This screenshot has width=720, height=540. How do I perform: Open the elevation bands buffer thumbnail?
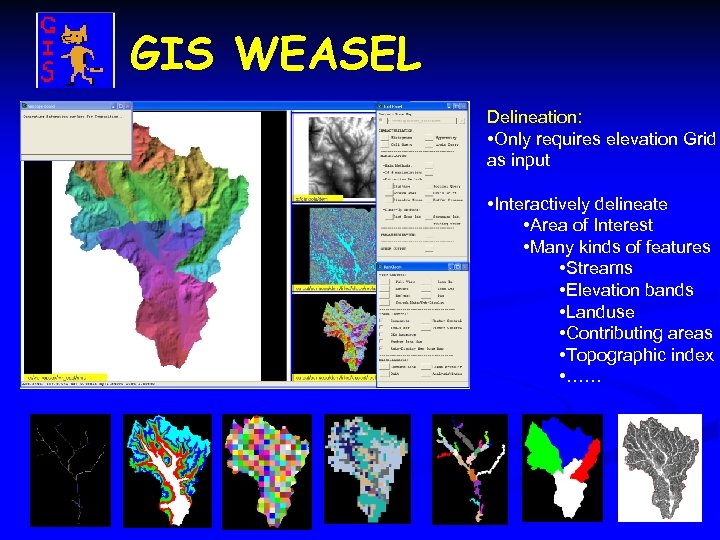[x=168, y=470]
